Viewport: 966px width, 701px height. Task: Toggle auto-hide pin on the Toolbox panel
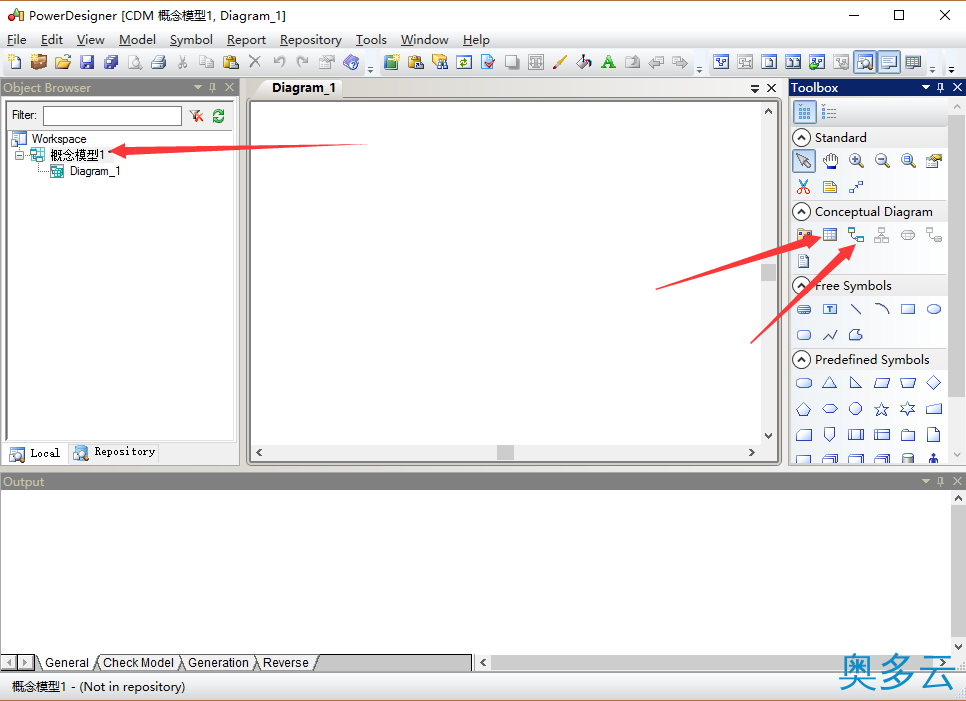pos(941,87)
